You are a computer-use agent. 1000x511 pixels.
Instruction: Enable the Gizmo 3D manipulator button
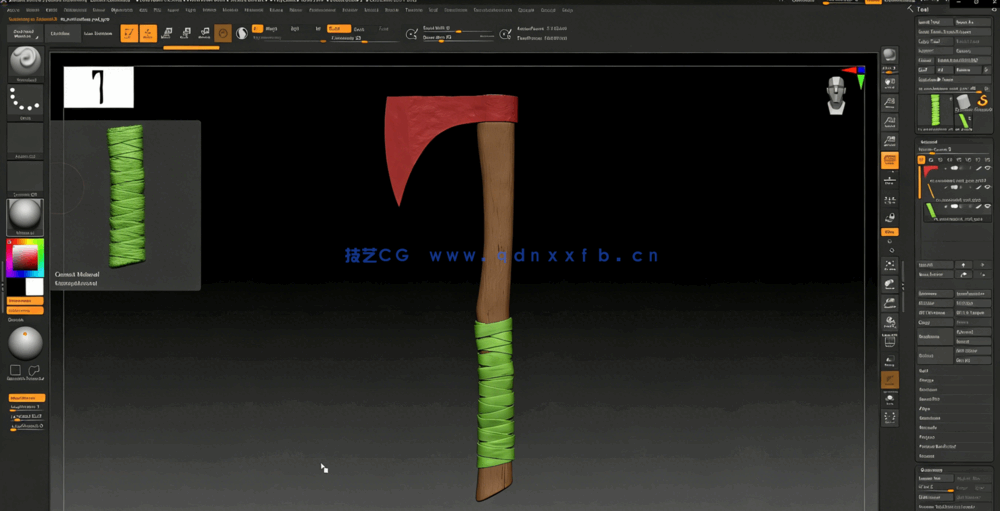pyautogui.click(x=223, y=34)
